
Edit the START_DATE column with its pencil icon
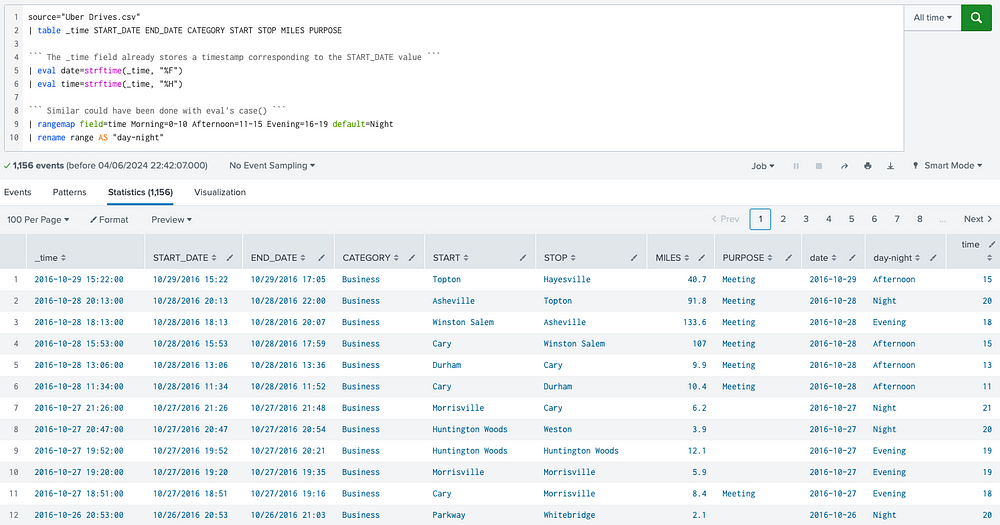coord(230,258)
